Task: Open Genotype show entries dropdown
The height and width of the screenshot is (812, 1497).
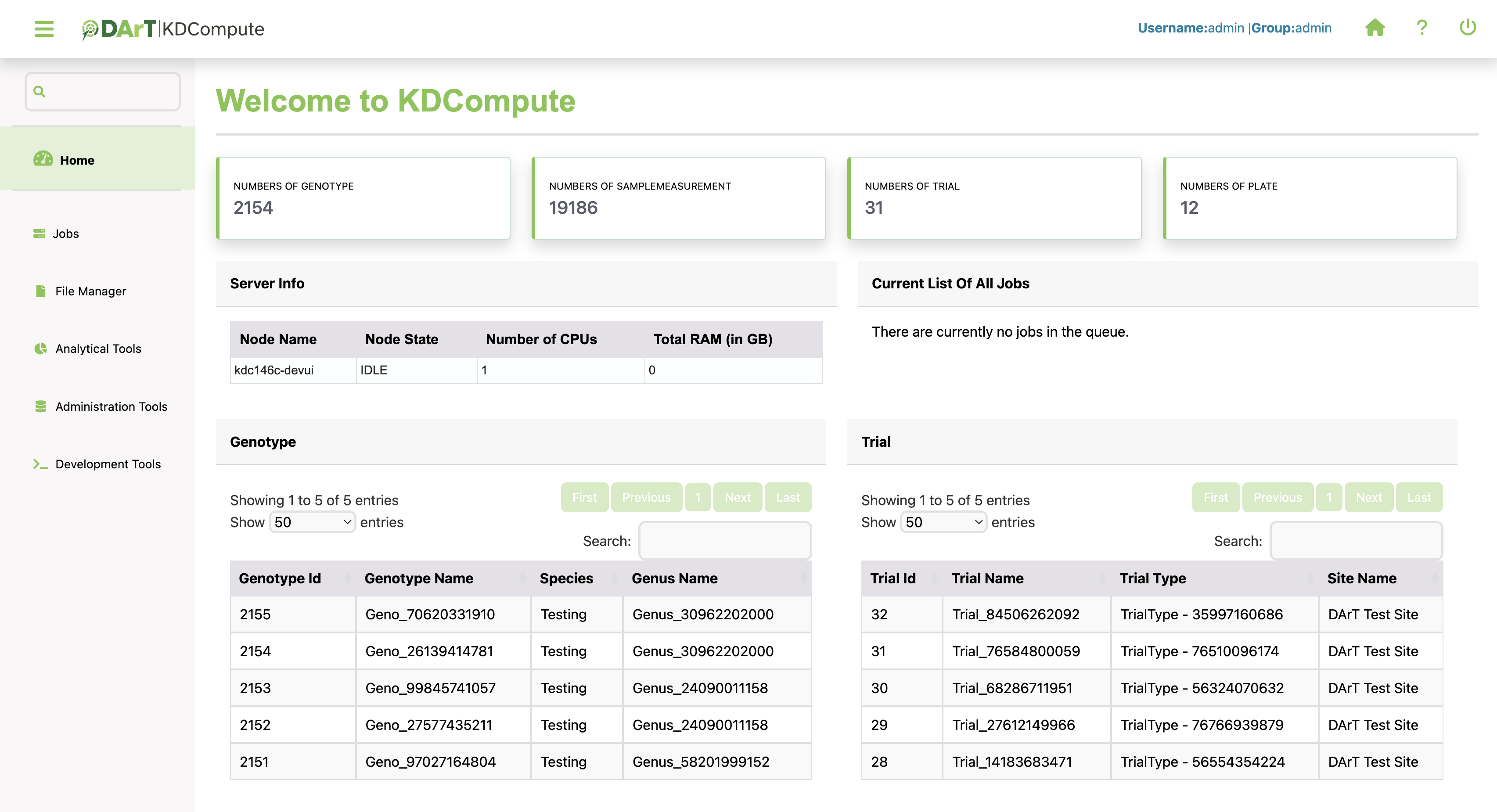Action: coord(312,522)
